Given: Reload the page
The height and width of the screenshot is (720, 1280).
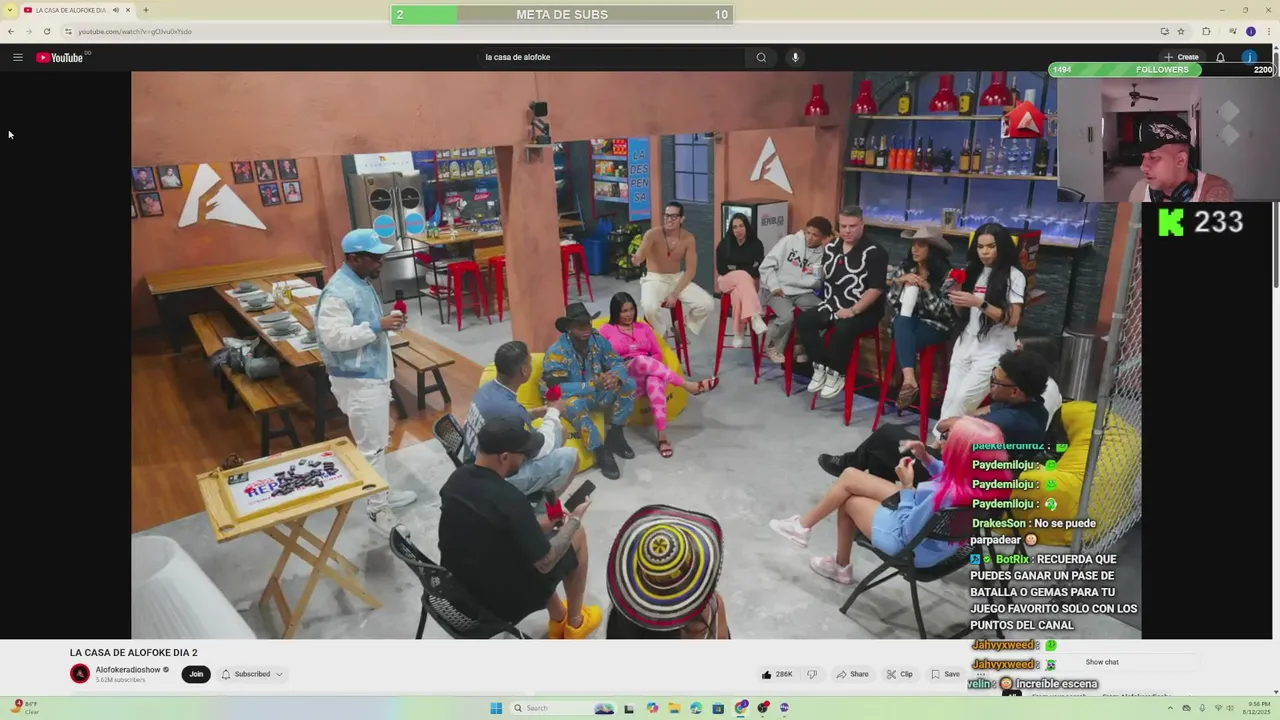Looking at the screenshot, I should 46,31.
